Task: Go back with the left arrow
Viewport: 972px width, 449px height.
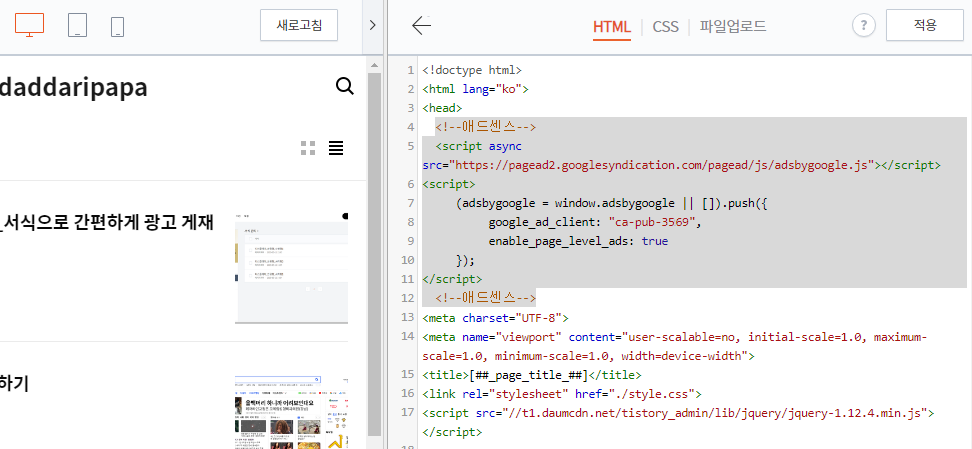Action: (x=422, y=25)
